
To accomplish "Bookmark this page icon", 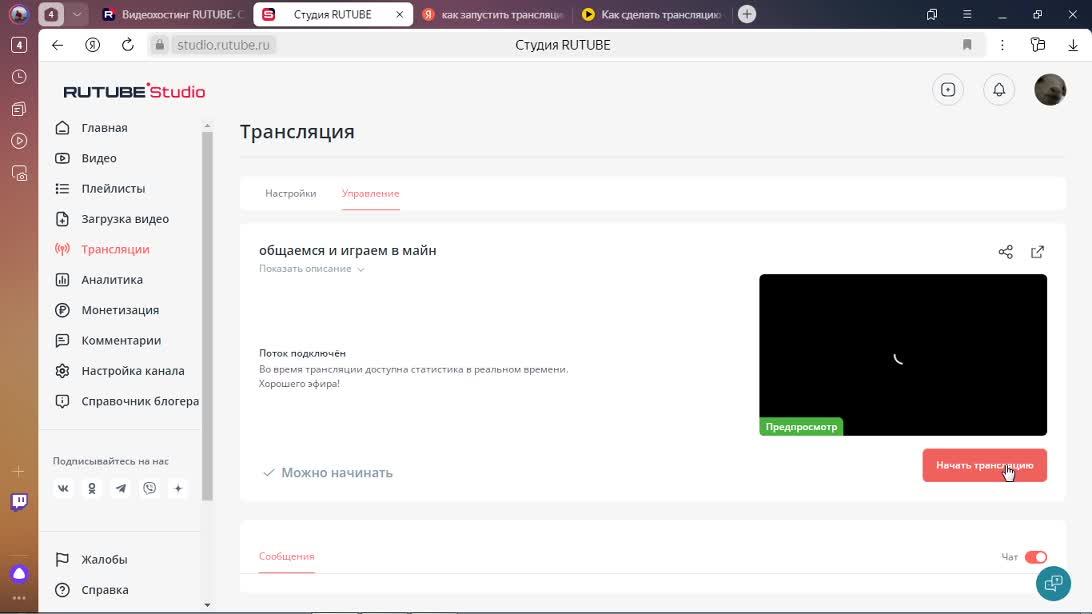I will coord(967,45).
